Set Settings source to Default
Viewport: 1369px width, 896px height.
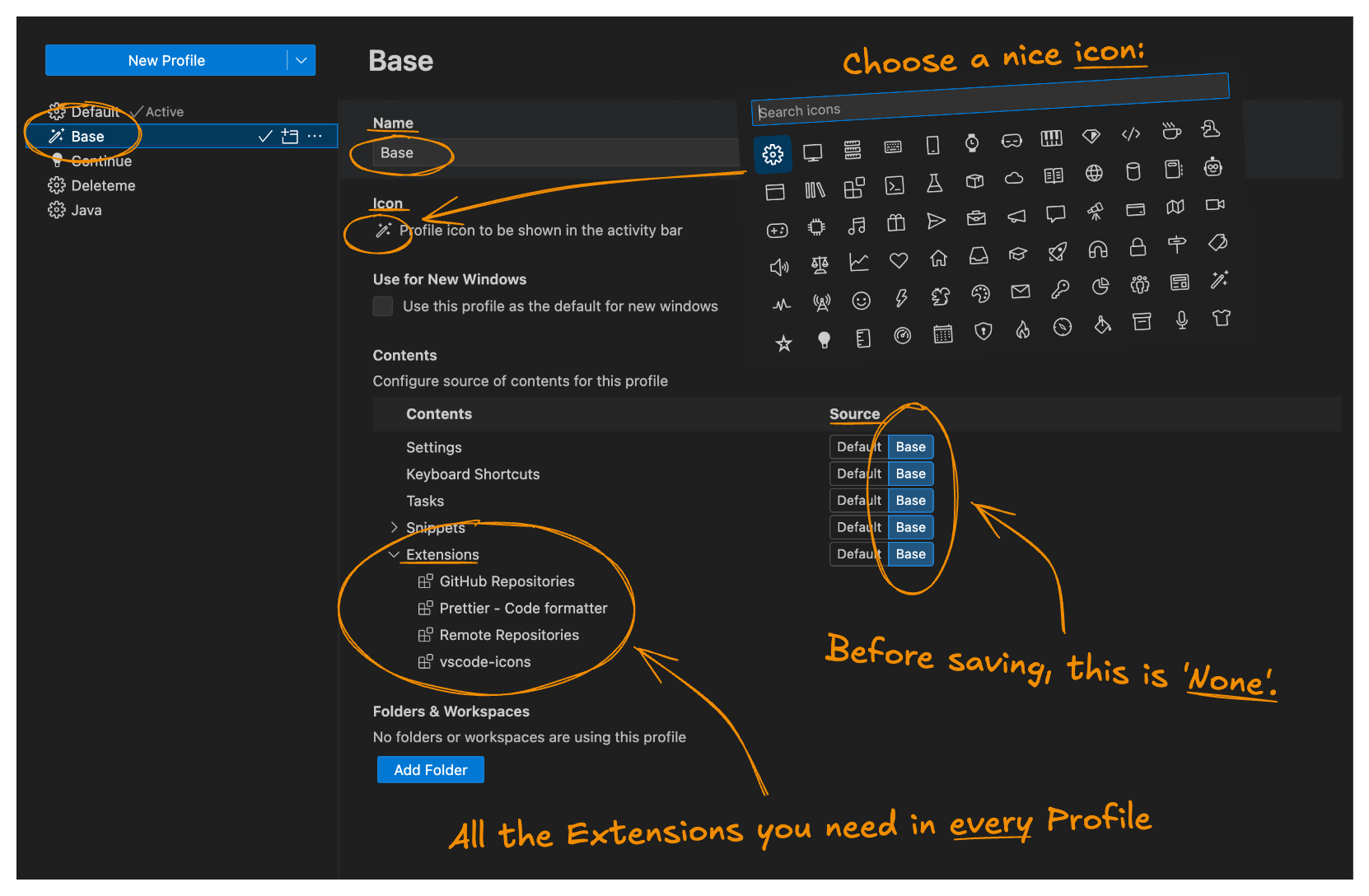click(x=859, y=447)
